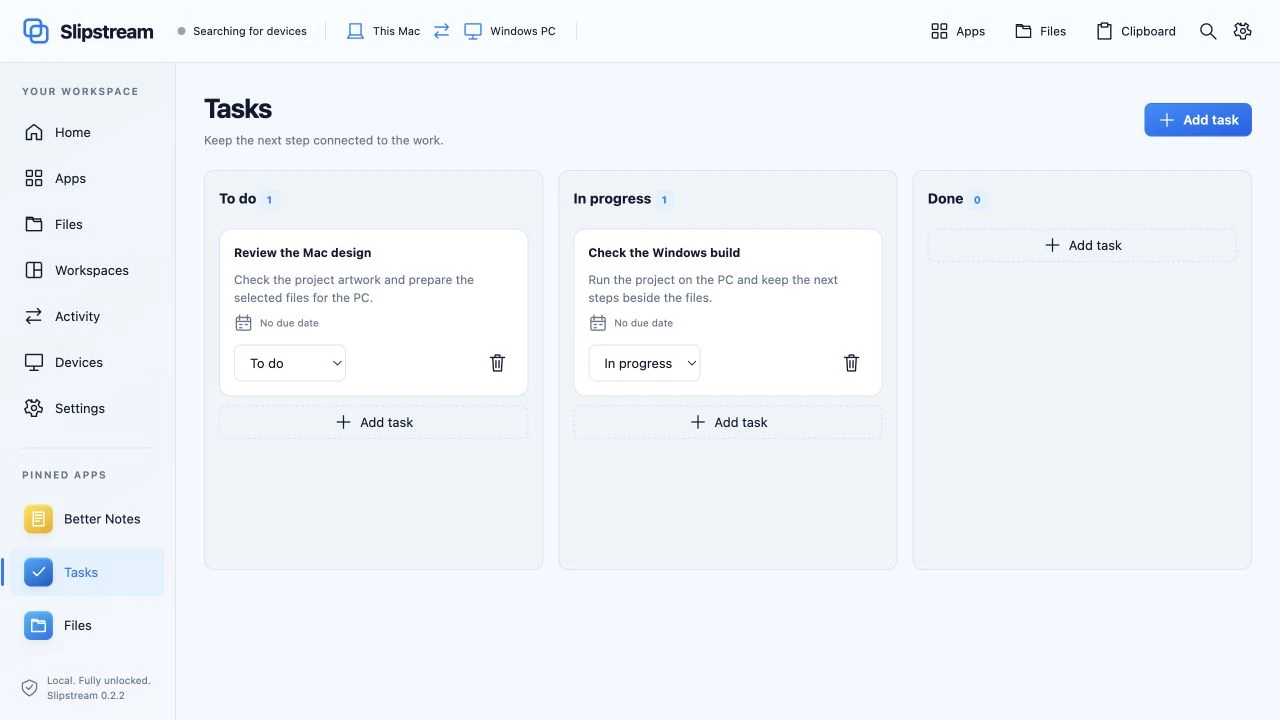This screenshot has height=720, width=1280.
Task: Click the Slipstream 0.2.2 version text
Action: tap(86, 695)
